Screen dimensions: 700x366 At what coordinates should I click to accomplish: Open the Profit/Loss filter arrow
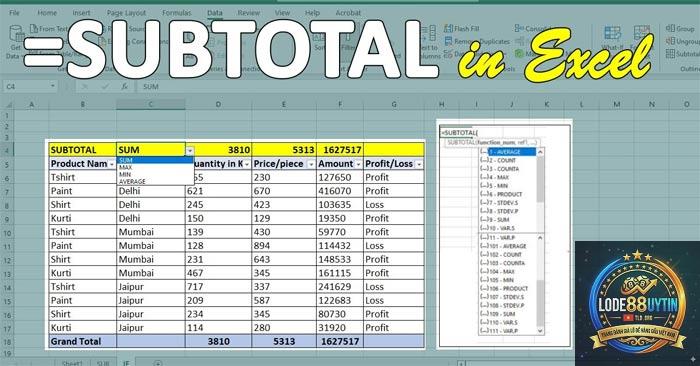419,165
